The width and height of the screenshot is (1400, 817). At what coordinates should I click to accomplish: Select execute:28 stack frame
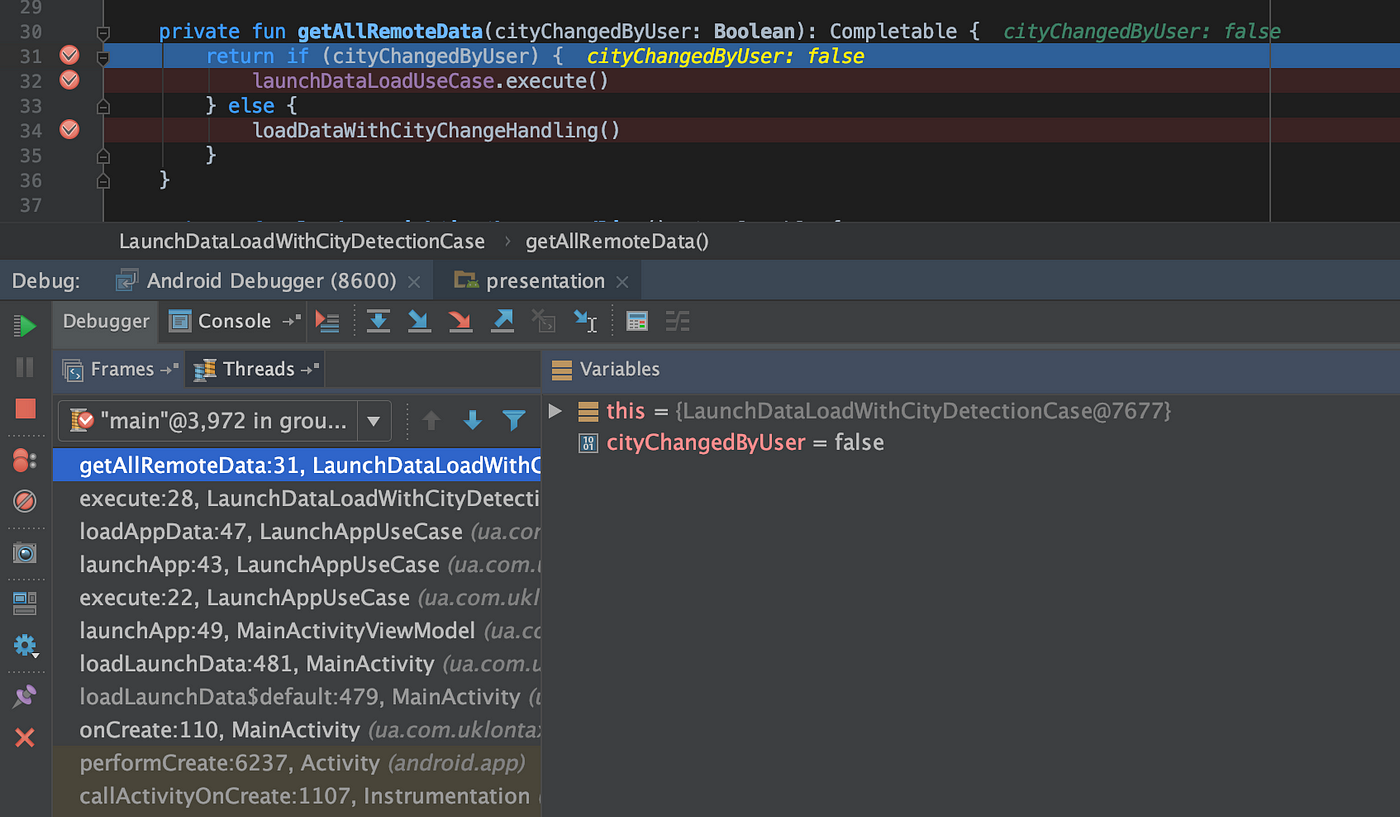[297, 498]
